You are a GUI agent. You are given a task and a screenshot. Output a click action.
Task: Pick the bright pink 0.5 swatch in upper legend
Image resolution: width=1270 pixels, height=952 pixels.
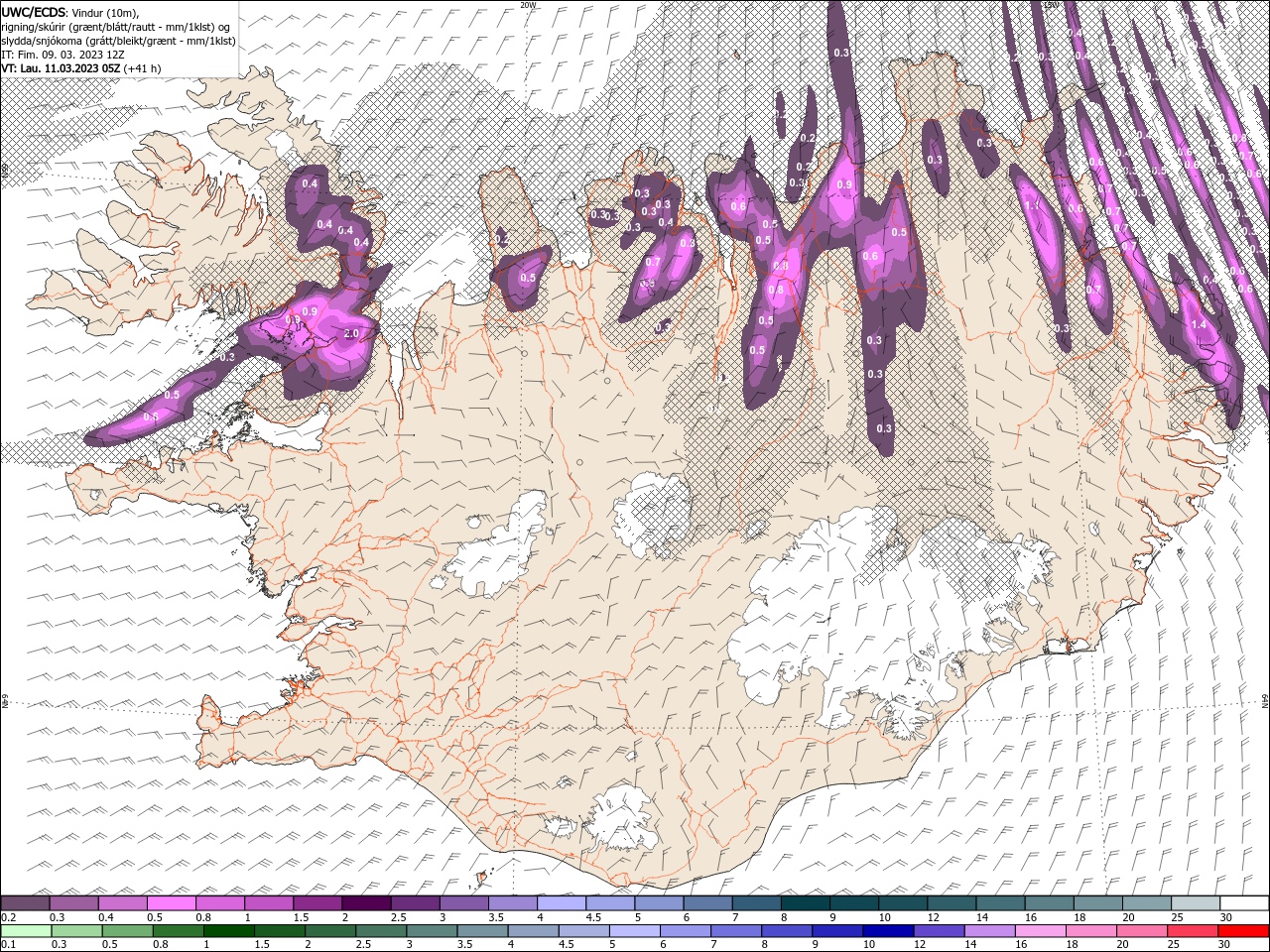(x=172, y=902)
